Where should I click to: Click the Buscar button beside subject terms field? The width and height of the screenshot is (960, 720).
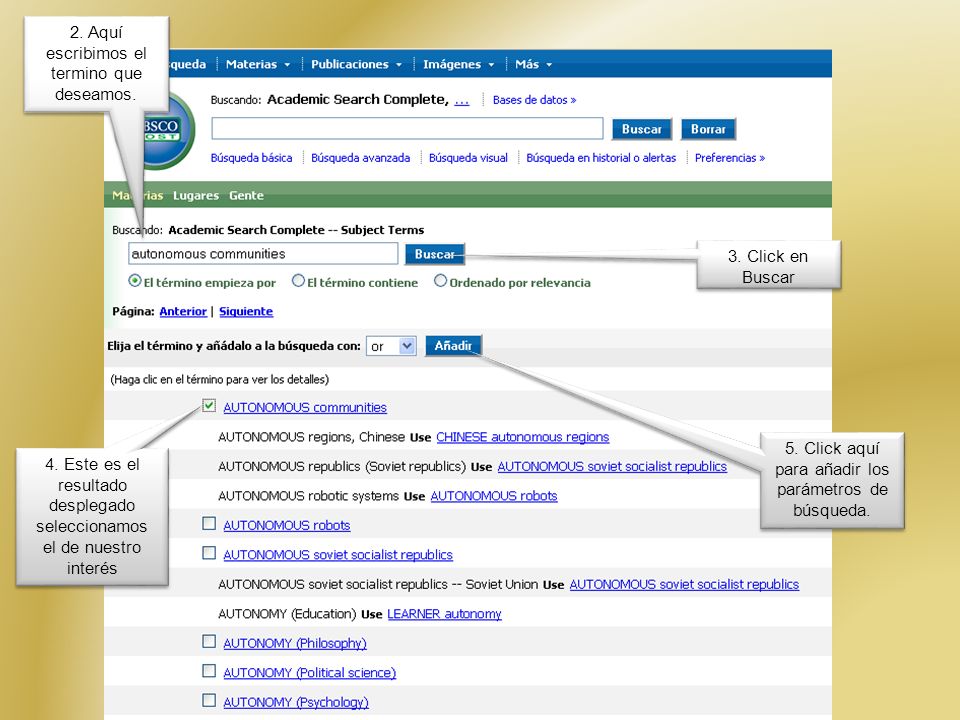coord(435,254)
